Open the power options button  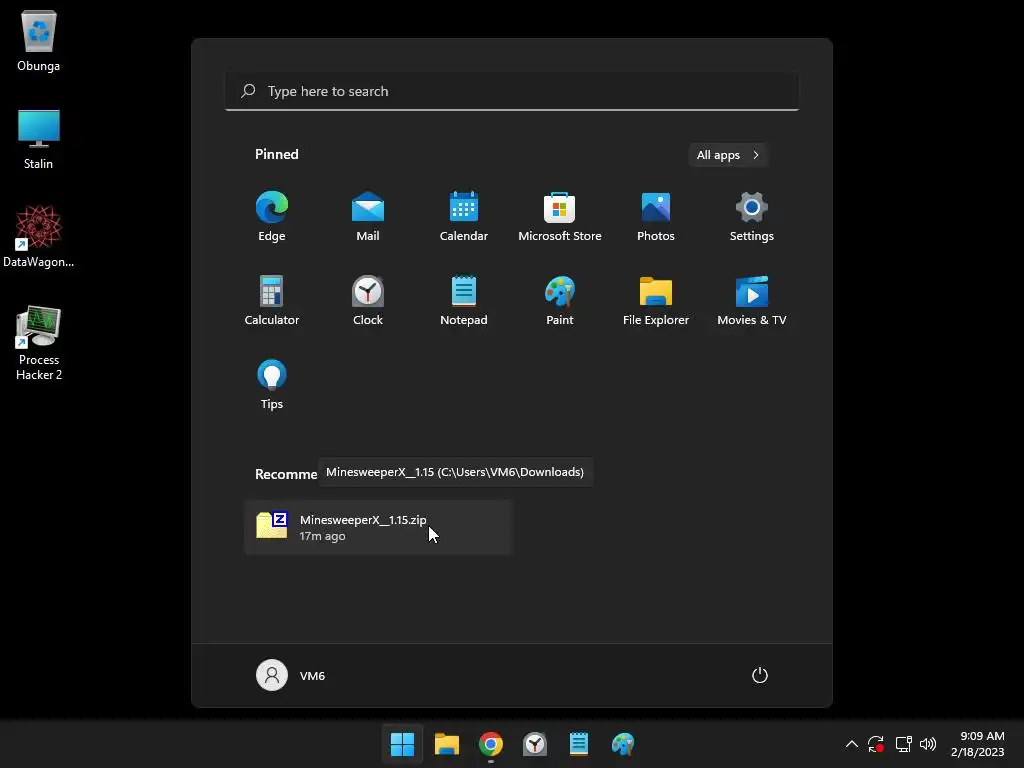pos(760,675)
